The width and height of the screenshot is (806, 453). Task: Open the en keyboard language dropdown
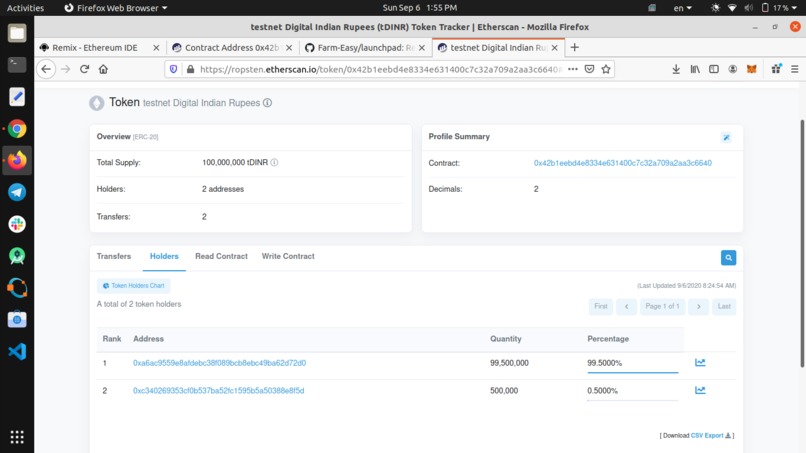tap(683, 8)
